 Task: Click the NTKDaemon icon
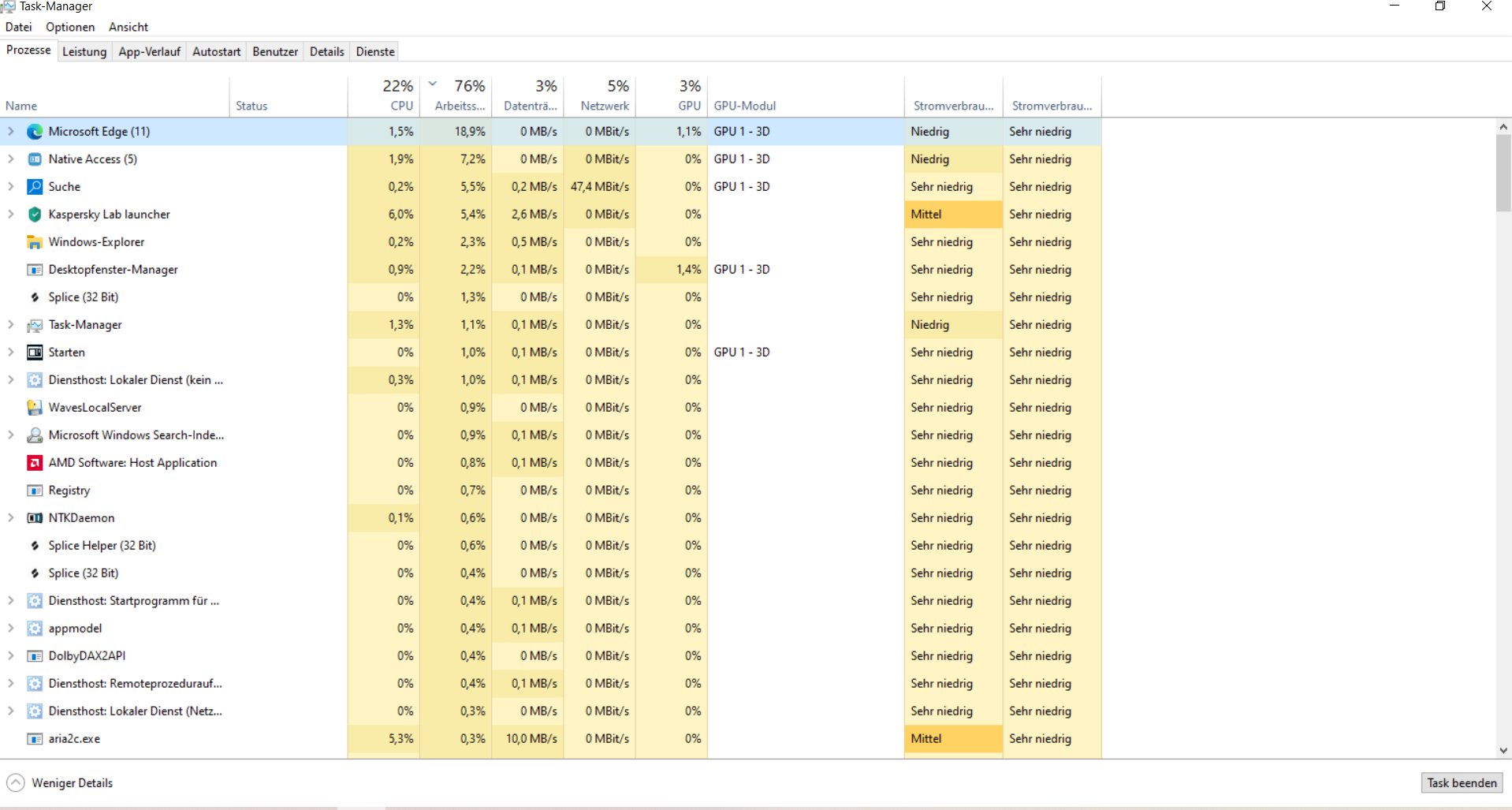[35, 518]
